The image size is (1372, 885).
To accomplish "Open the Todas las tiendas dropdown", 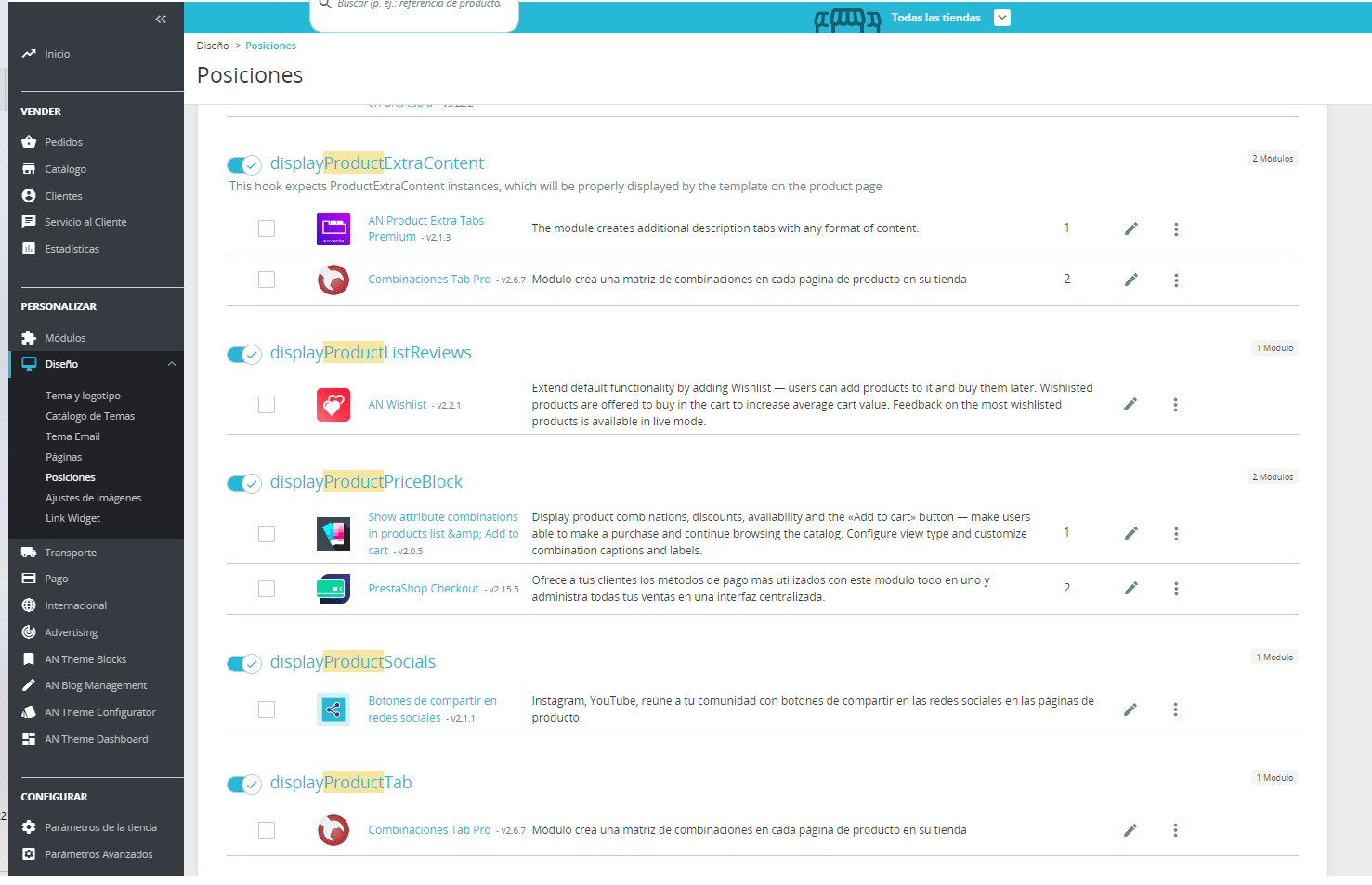I will coord(1001,18).
